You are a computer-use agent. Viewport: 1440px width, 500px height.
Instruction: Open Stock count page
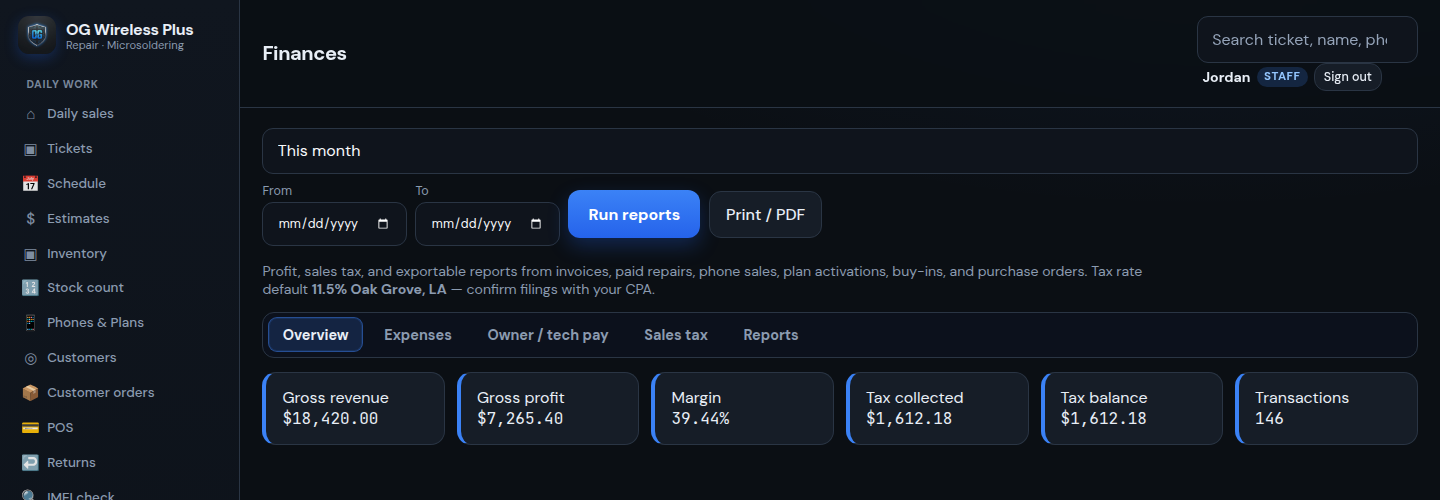pos(120,288)
